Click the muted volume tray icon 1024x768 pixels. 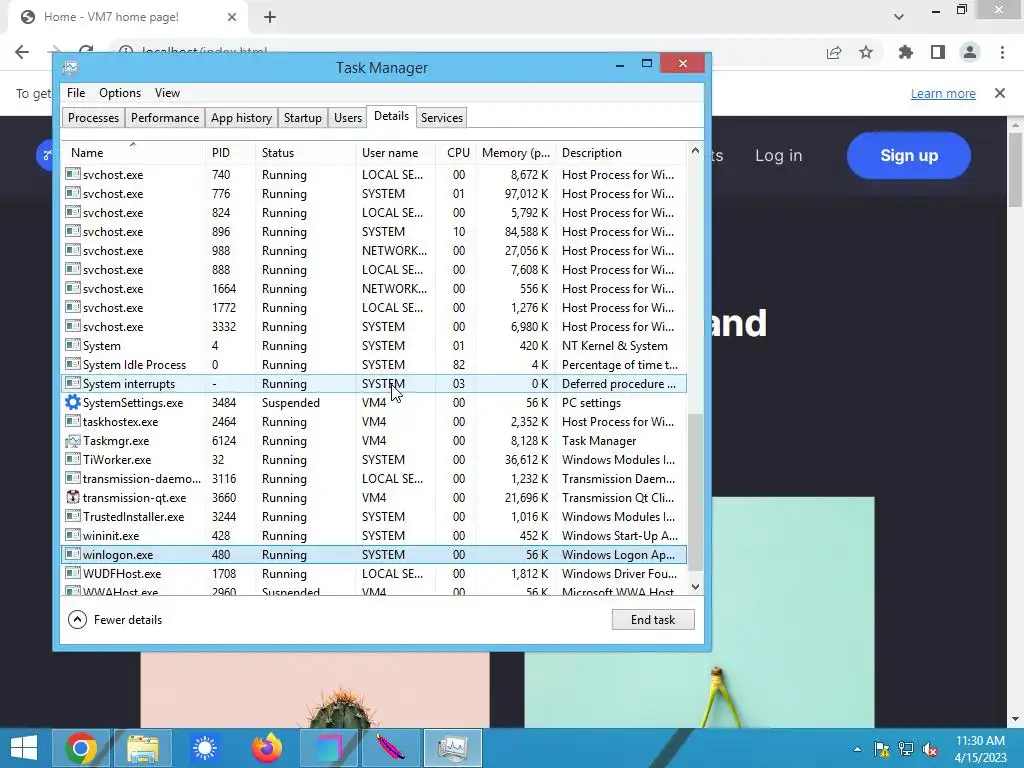930,749
